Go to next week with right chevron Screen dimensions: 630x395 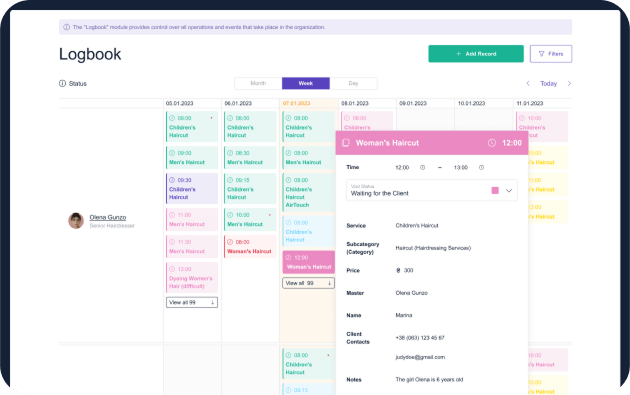[x=569, y=84]
